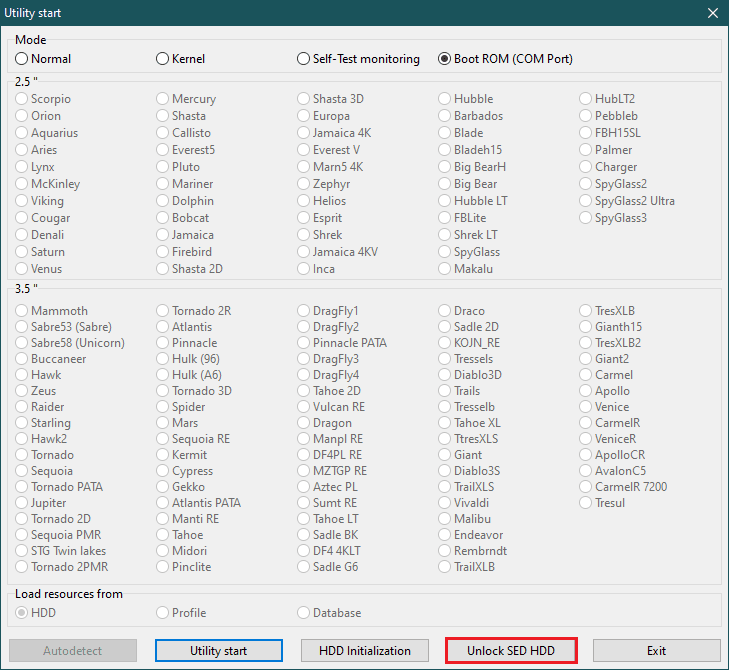This screenshot has height=670, width=729.
Task: Select Database as resource source
Action: pos(304,613)
